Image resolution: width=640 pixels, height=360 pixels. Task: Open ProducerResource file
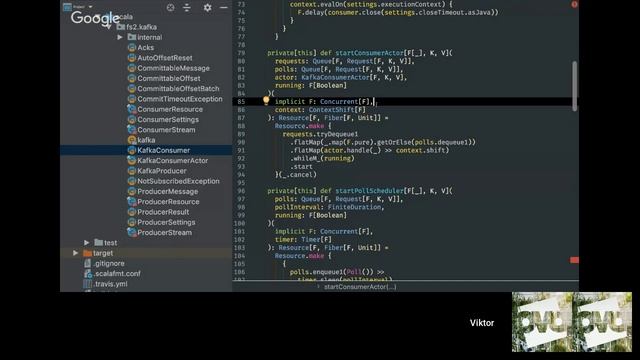point(168,202)
